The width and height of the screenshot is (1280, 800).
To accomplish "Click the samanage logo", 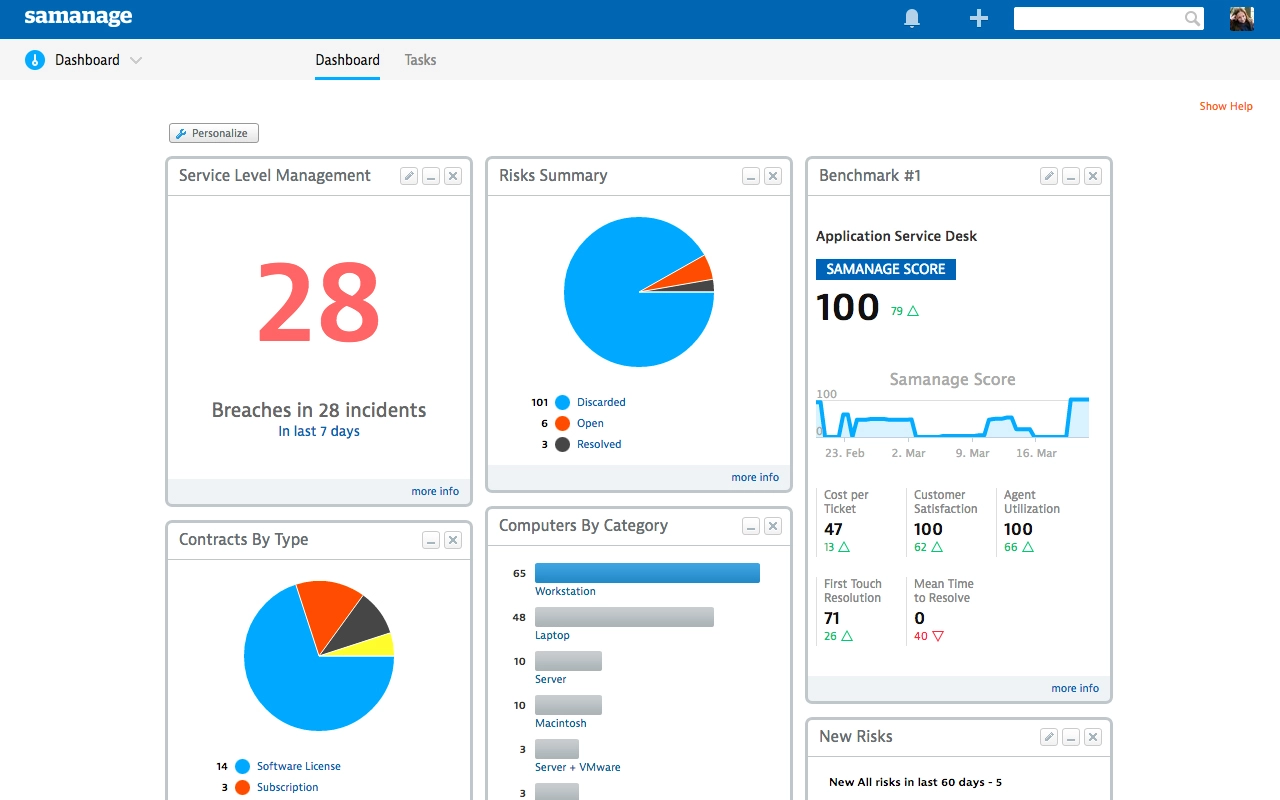I will [78, 17].
